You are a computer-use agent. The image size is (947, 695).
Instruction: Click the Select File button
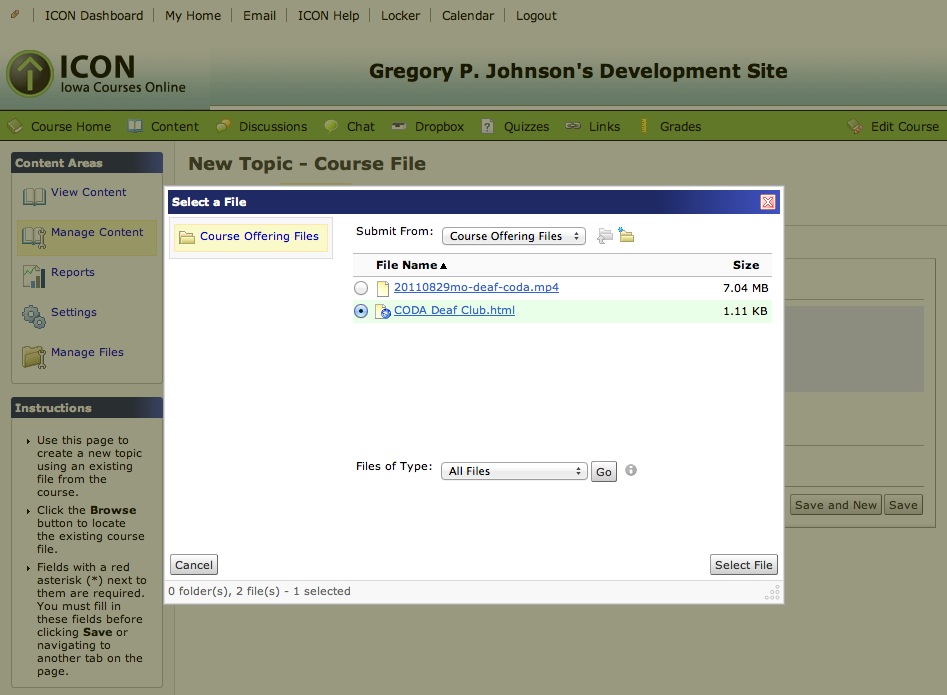point(743,564)
